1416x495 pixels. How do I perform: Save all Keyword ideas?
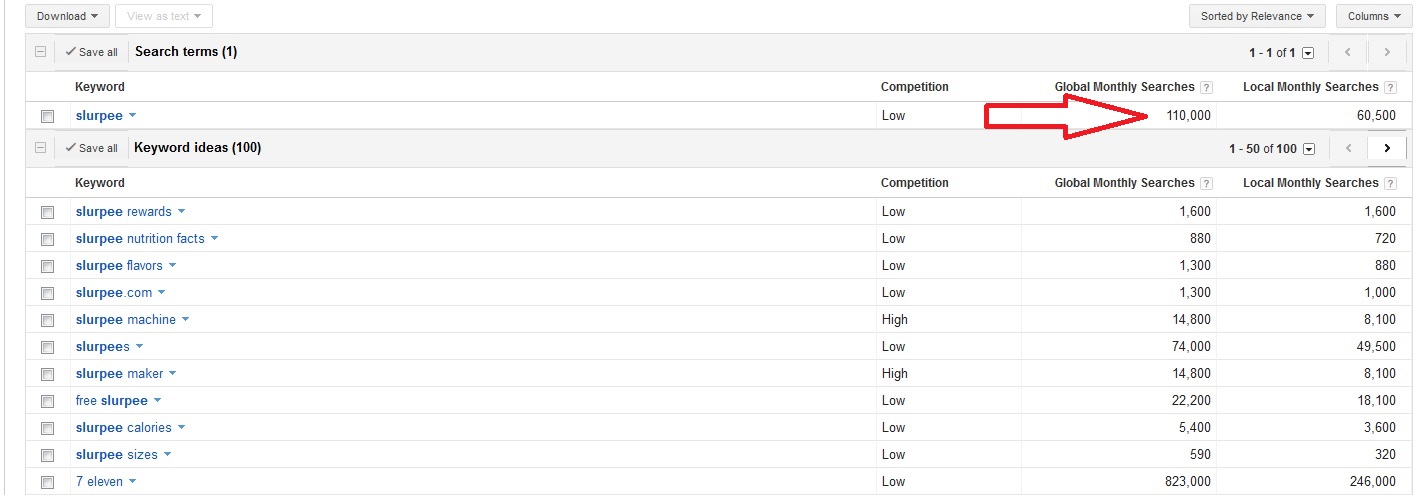point(91,148)
